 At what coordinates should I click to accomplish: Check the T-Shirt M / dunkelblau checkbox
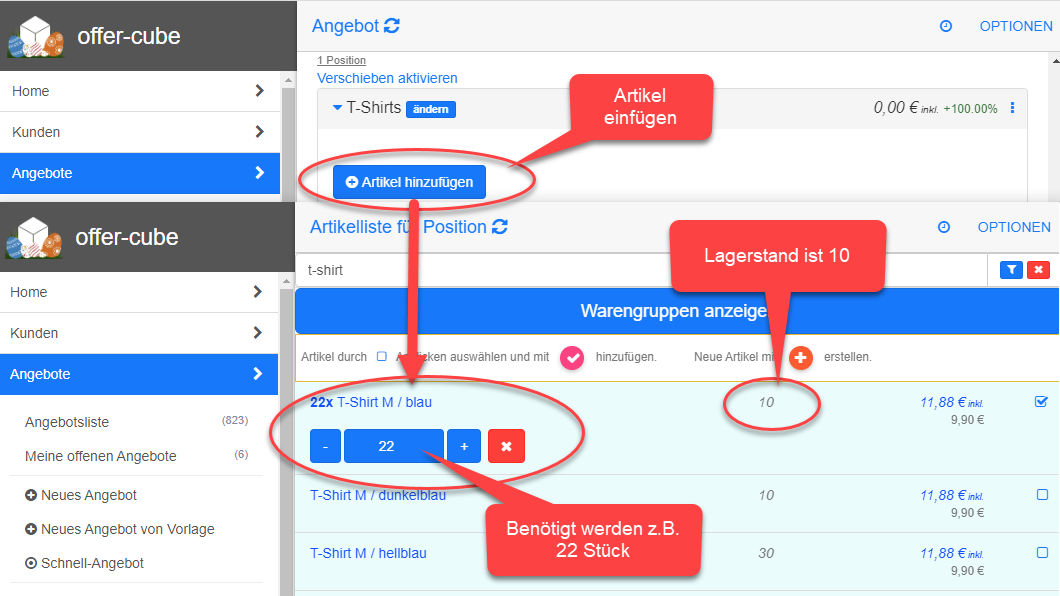[x=1042, y=495]
